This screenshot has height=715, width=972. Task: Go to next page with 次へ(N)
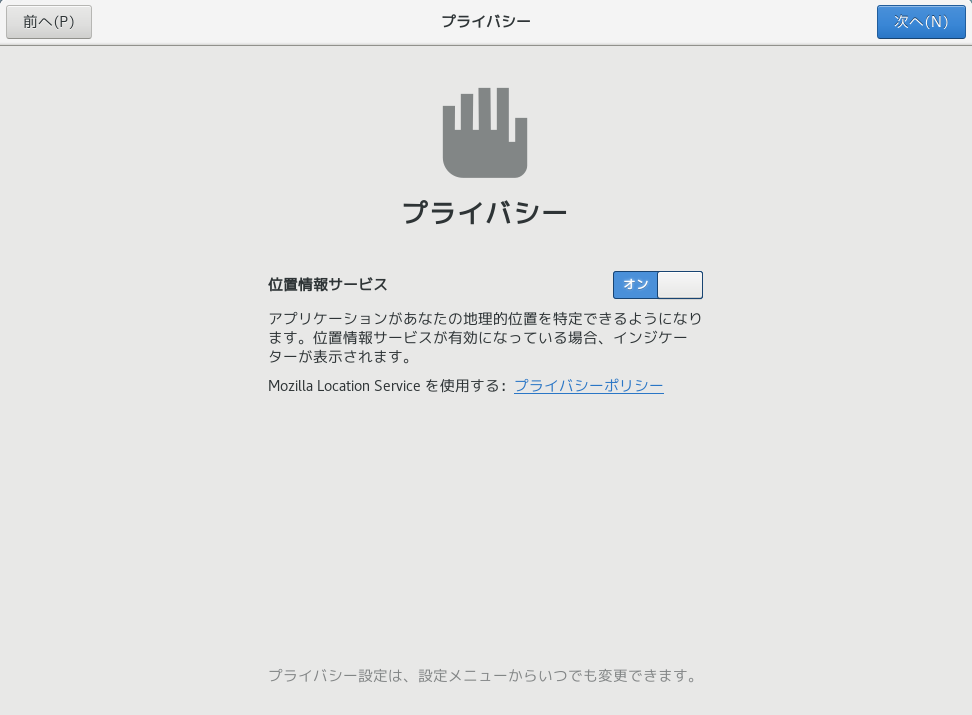(921, 22)
